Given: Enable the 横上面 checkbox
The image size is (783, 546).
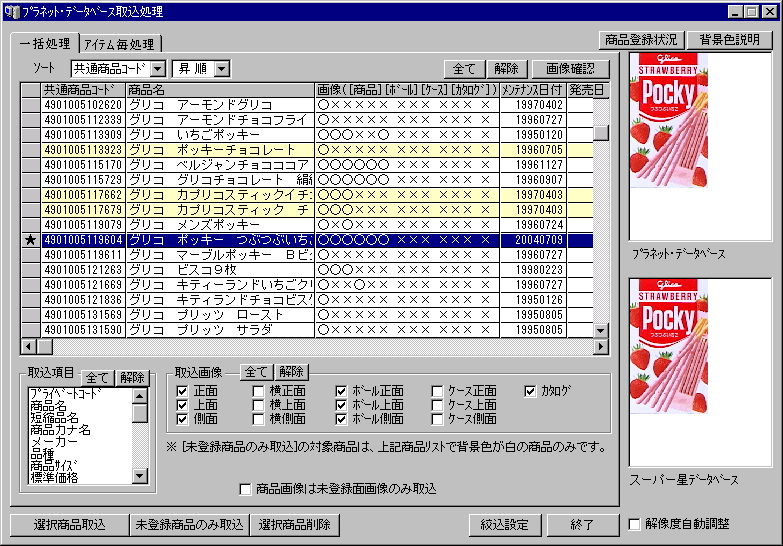Looking at the screenshot, I should click(x=258, y=405).
